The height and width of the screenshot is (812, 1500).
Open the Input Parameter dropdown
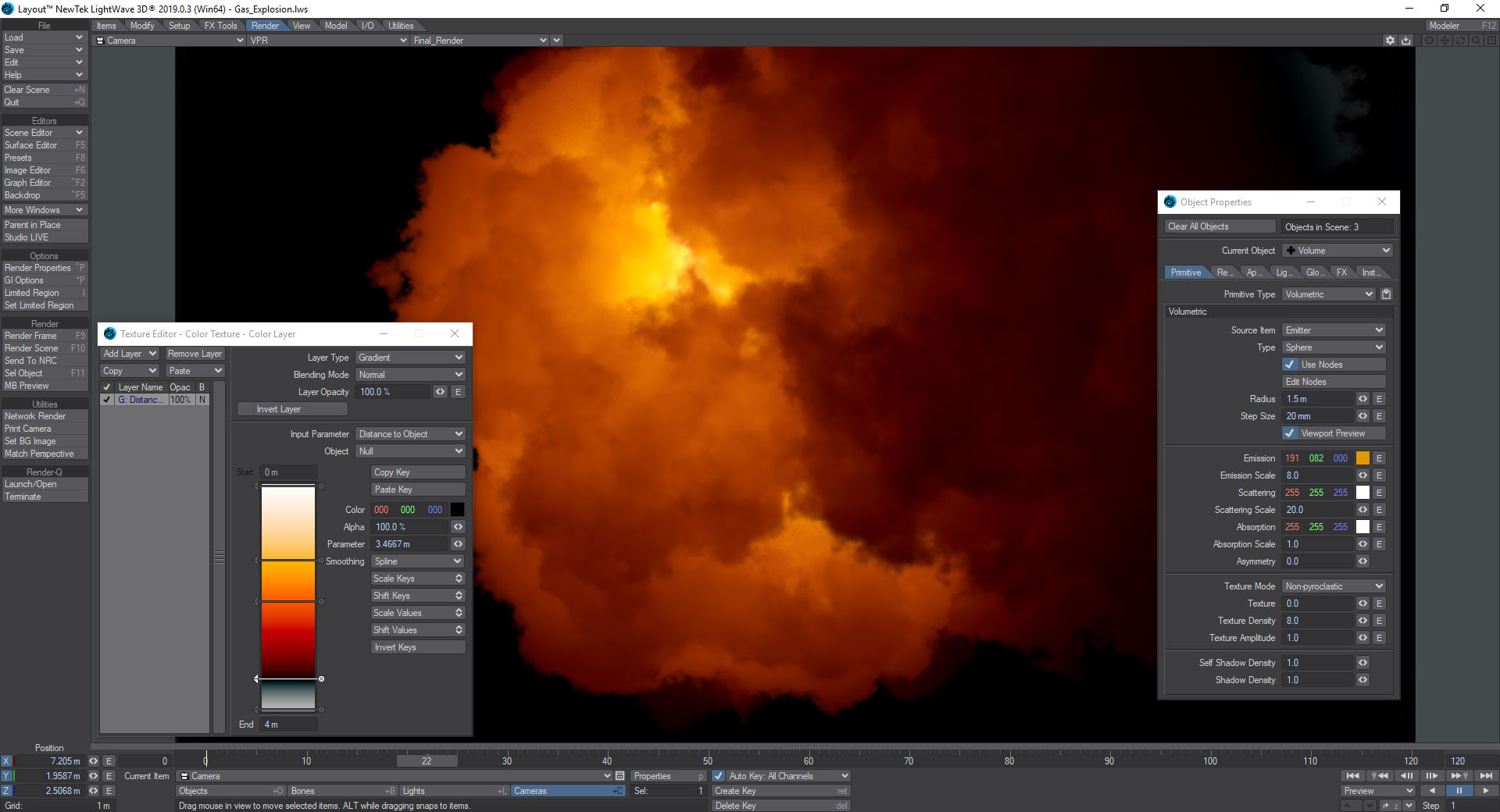pyautogui.click(x=410, y=434)
